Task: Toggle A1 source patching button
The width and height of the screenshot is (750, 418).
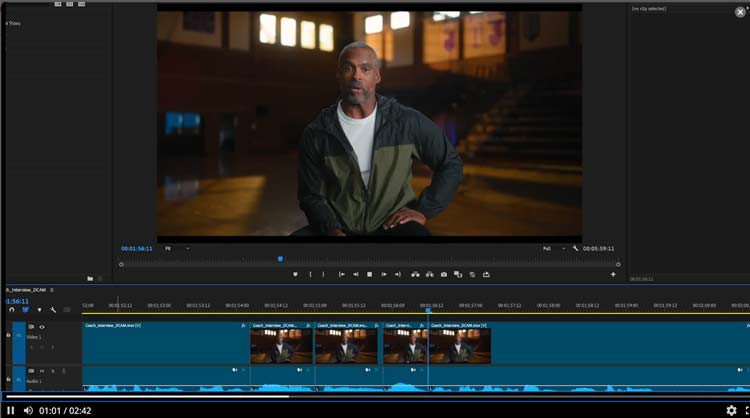Action: click(x=19, y=379)
